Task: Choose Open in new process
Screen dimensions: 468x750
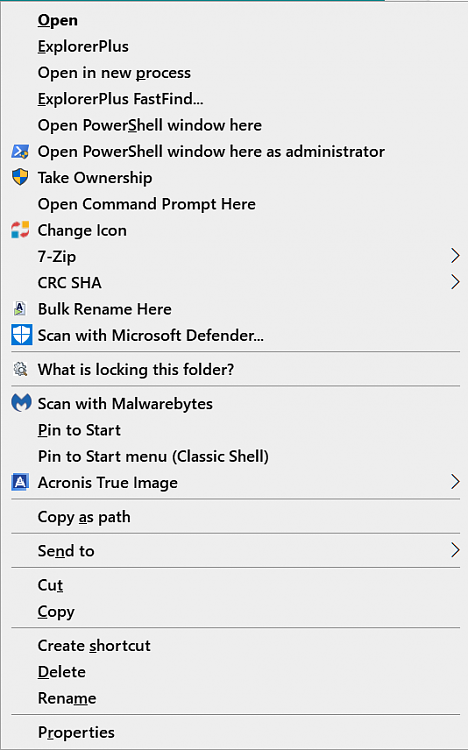Action: (x=114, y=73)
